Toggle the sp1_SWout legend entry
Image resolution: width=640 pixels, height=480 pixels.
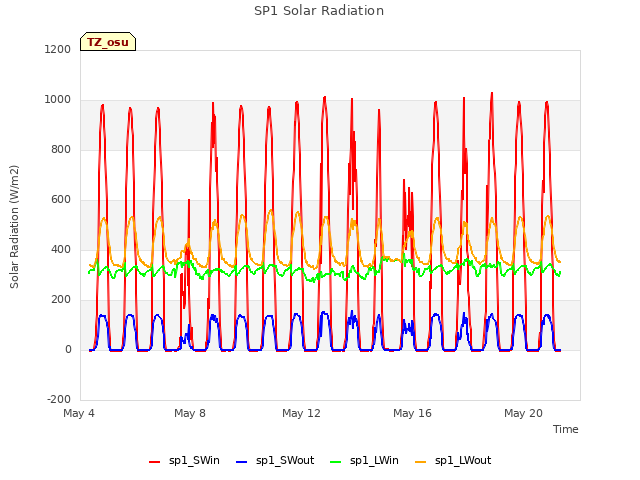275,461
